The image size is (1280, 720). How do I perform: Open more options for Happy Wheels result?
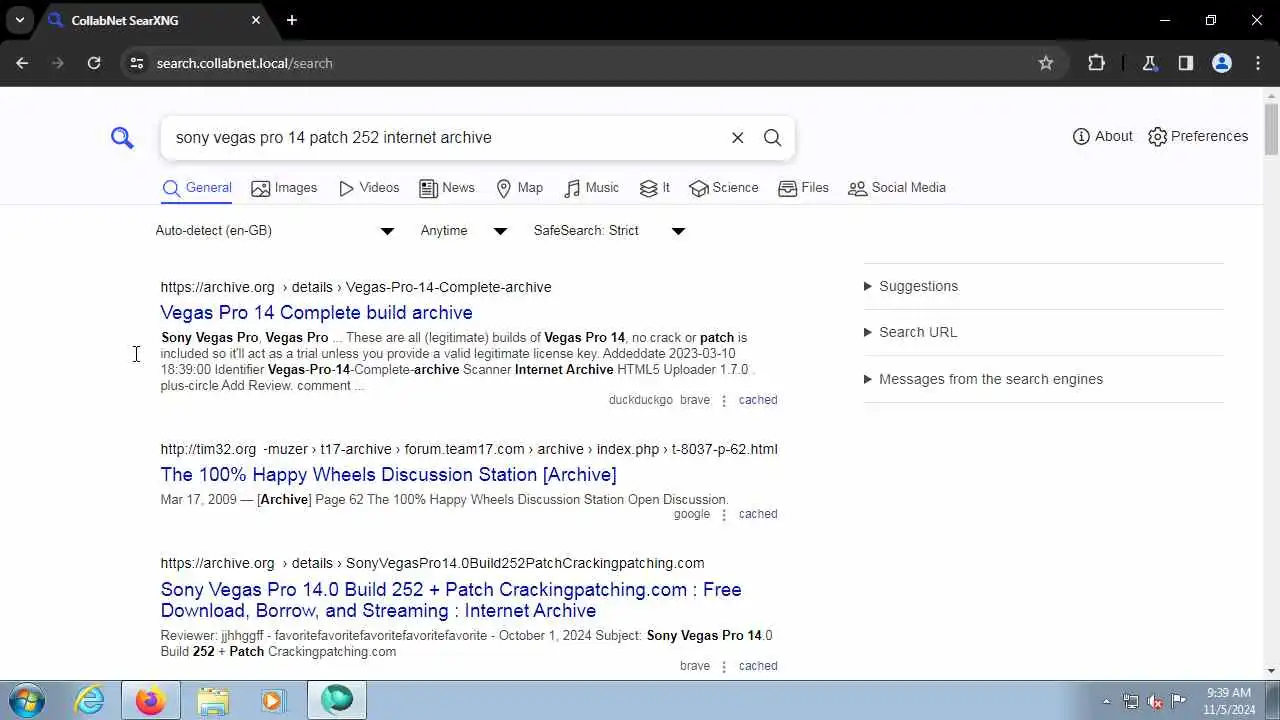point(724,514)
